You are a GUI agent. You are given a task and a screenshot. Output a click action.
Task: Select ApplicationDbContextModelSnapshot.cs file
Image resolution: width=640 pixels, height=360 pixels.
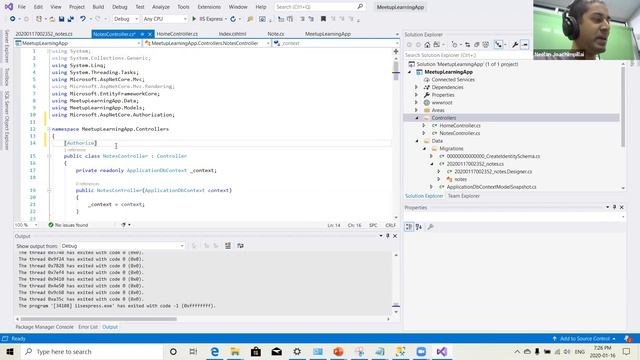click(491, 187)
